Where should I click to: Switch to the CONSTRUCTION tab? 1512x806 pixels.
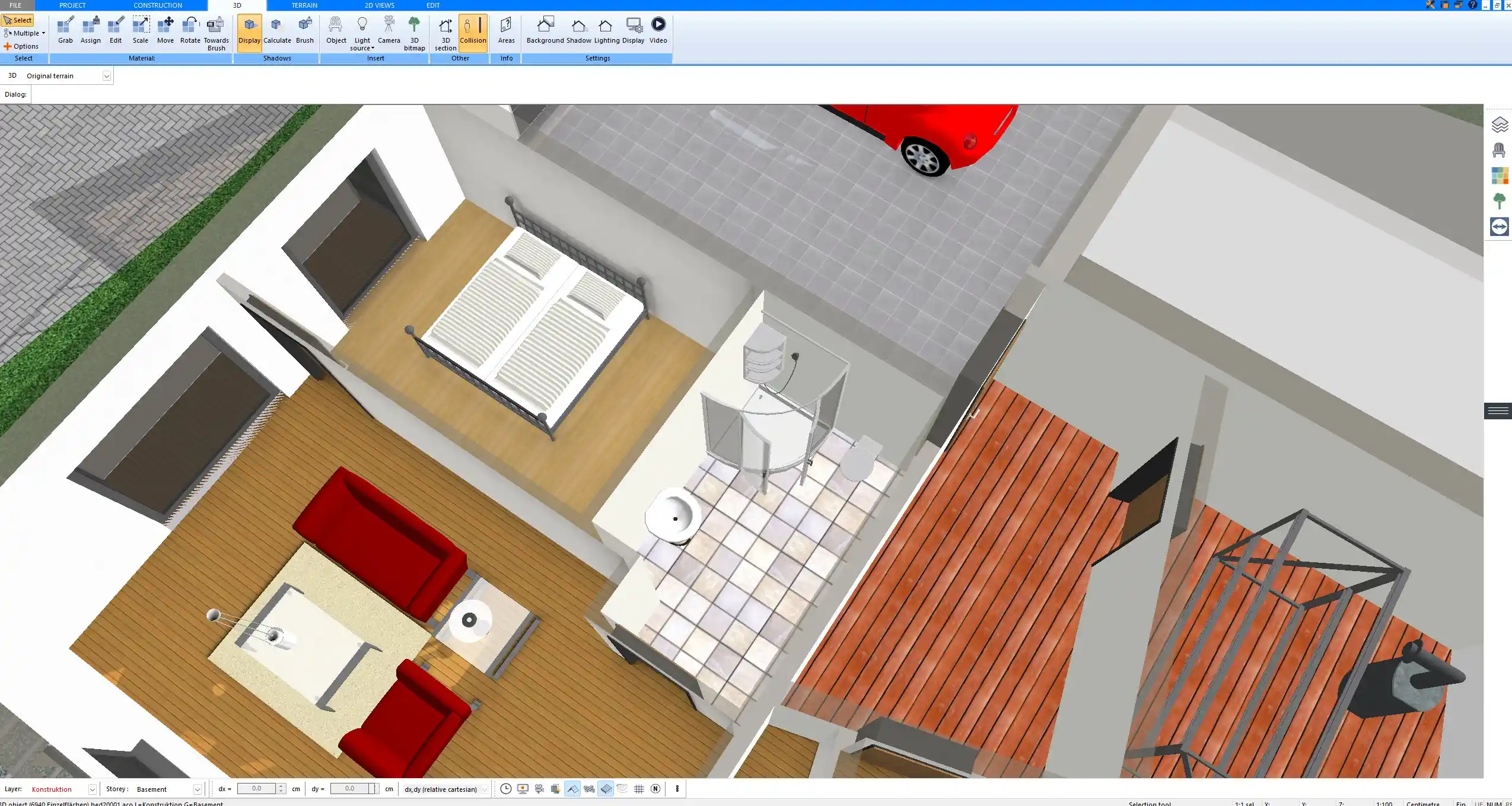pos(158,5)
